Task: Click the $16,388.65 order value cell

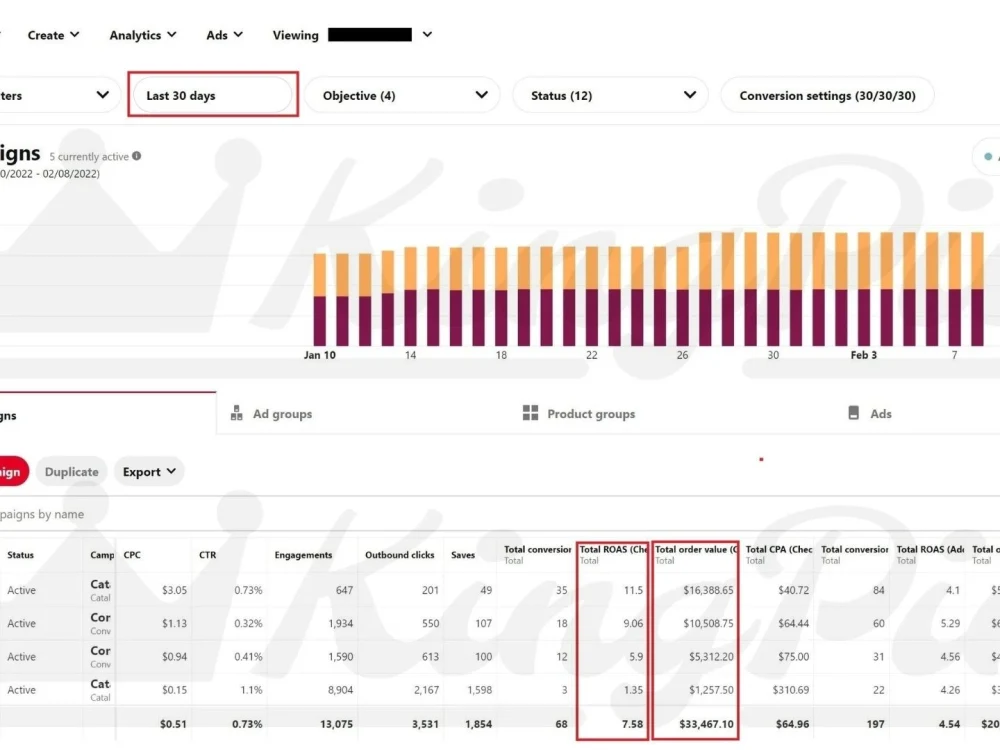Action: click(x=708, y=591)
